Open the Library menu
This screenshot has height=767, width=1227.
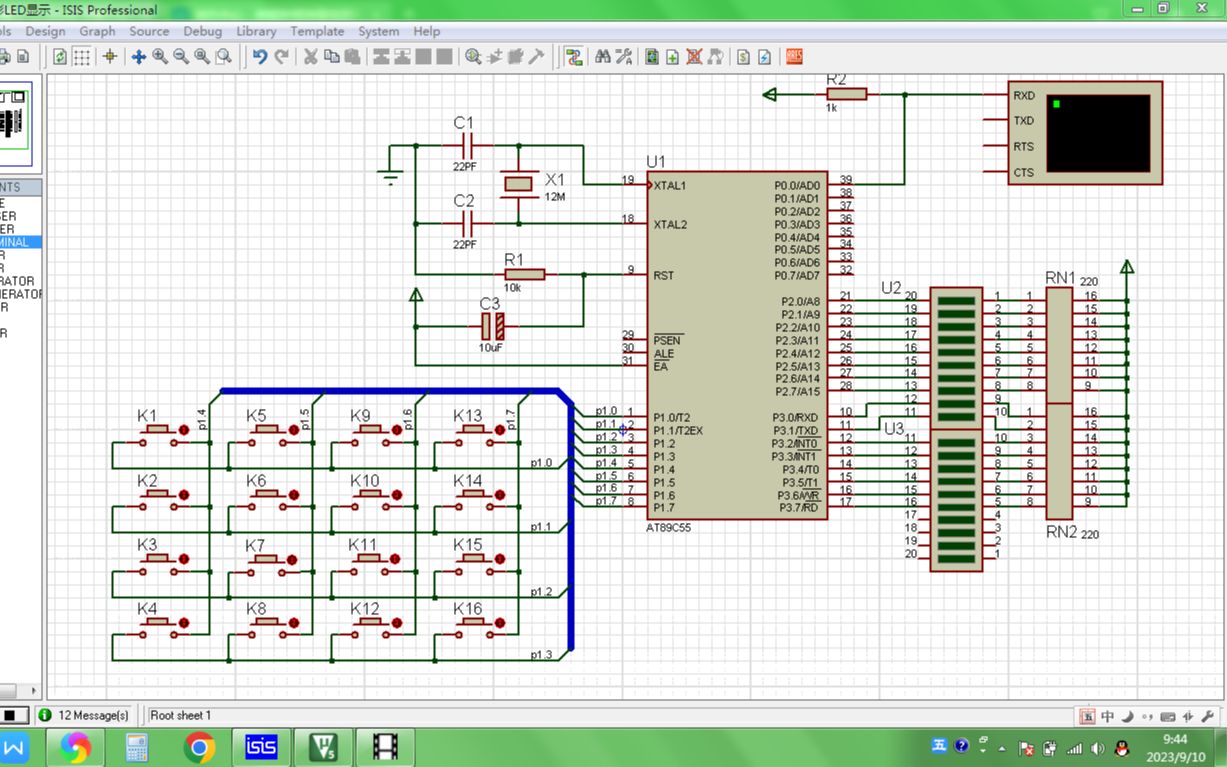coord(256,31)
